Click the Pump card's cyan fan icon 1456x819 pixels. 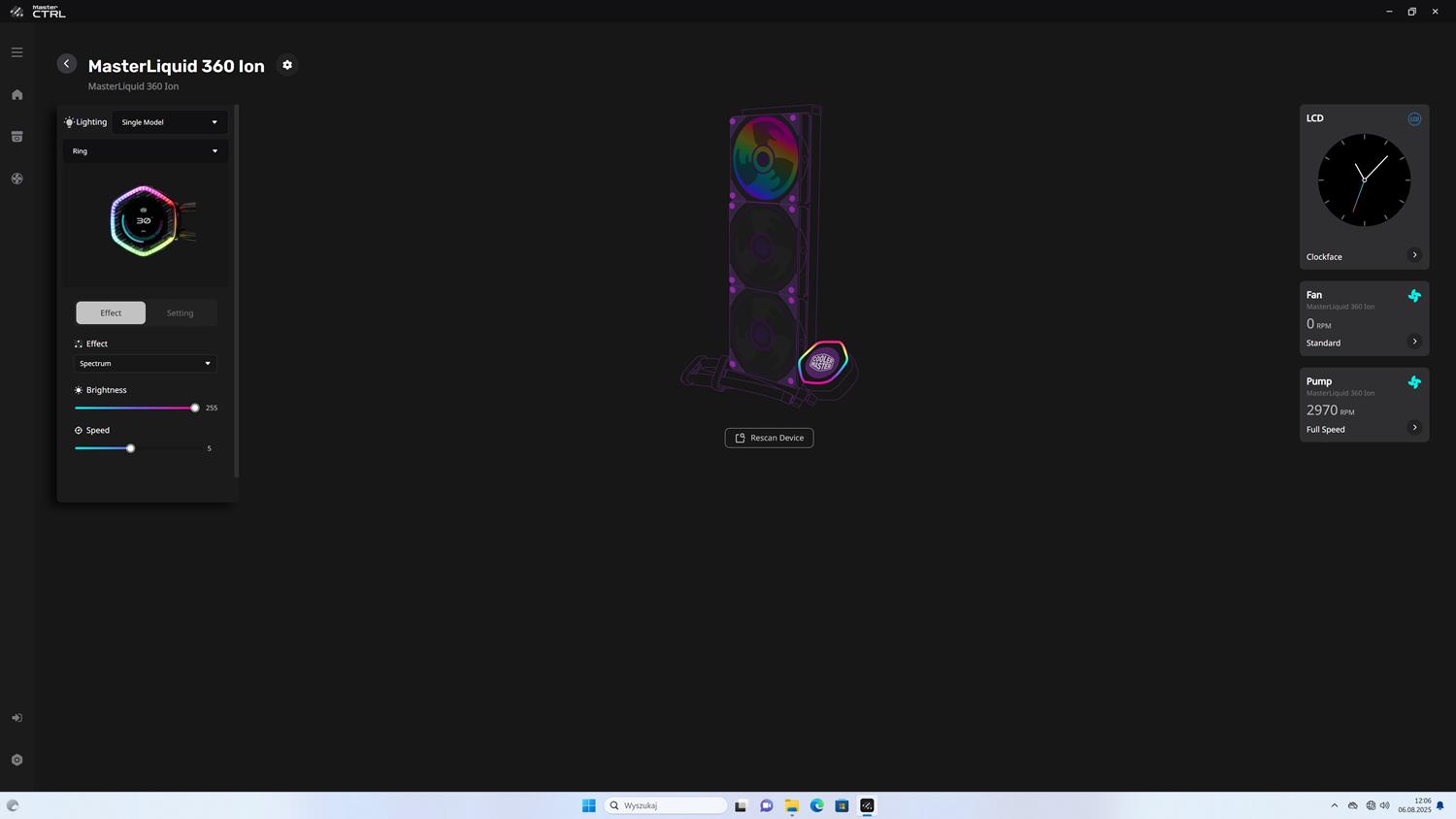pyautogui.click(x=1414, y=382)
